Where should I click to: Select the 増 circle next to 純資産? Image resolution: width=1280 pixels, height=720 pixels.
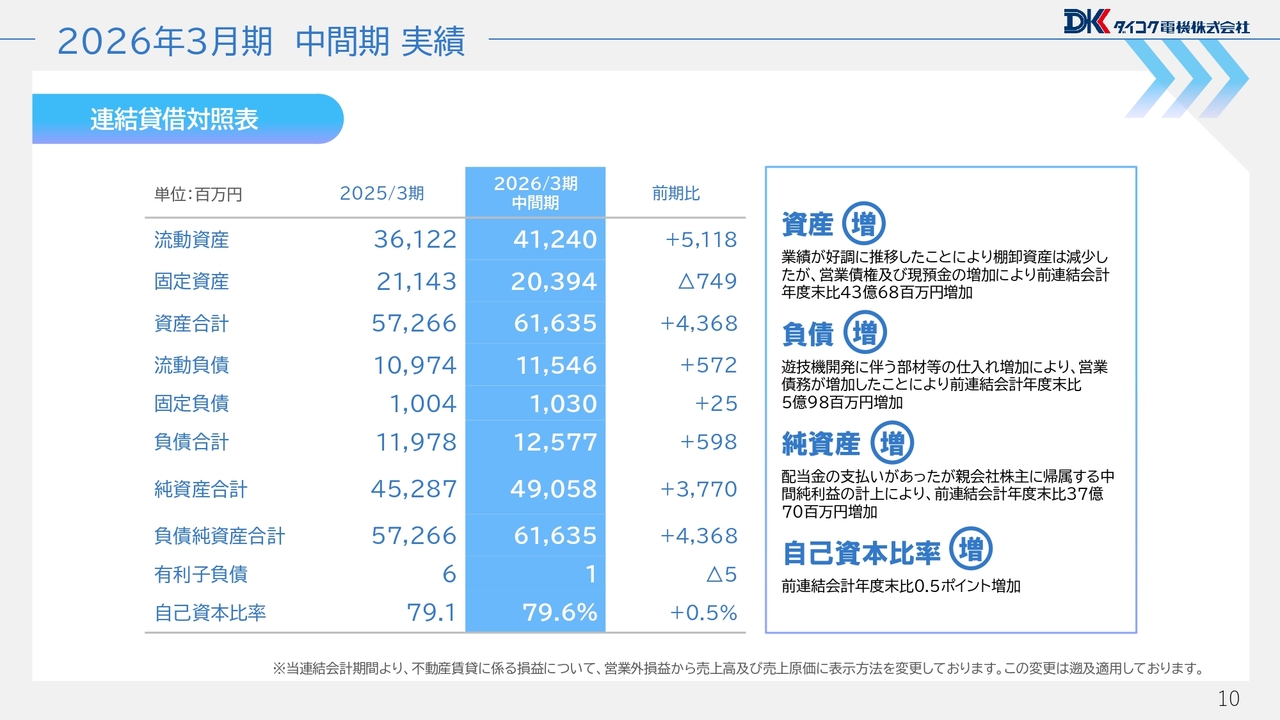891,443
